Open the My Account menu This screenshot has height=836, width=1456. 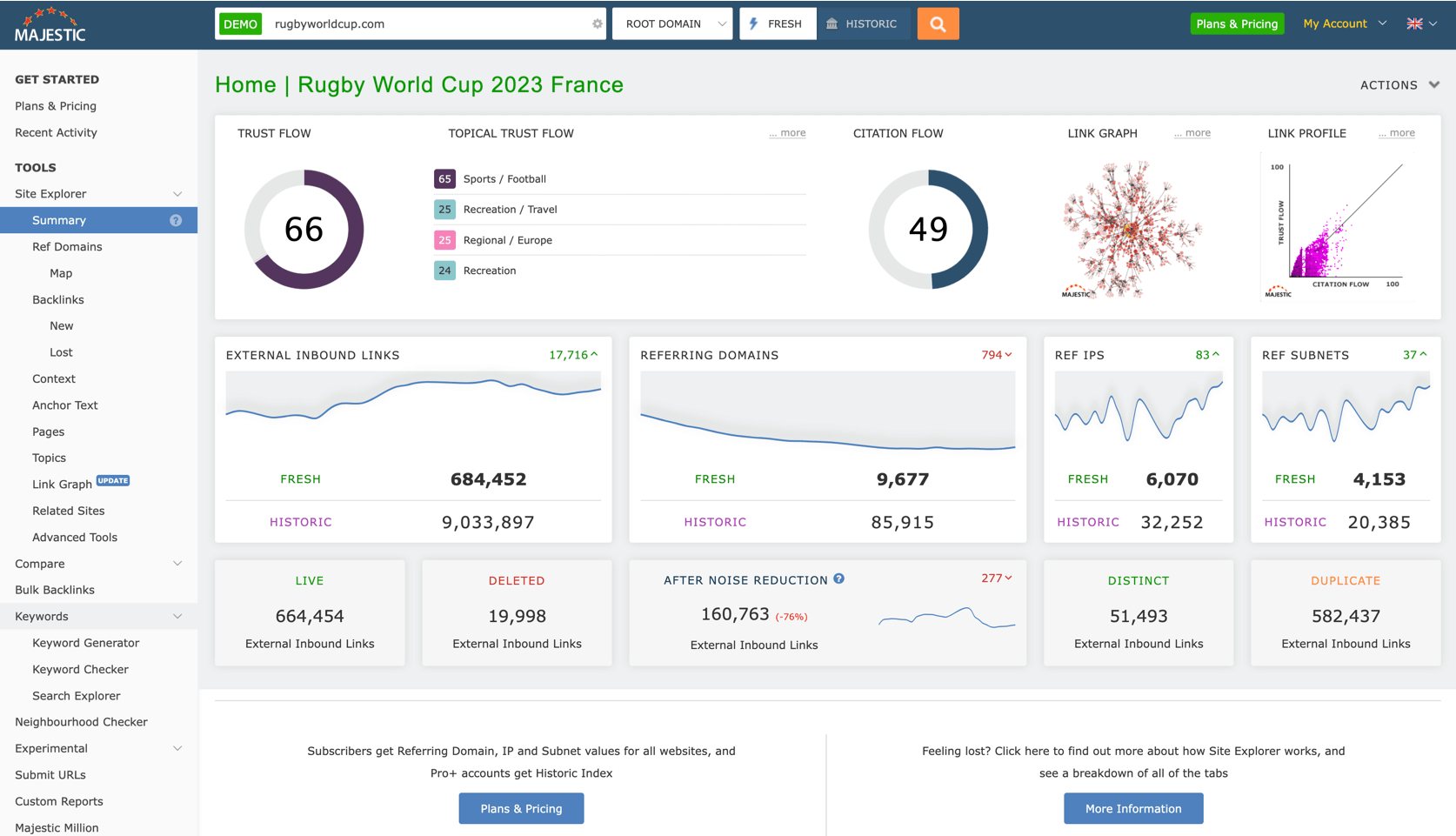pos(1344,24)
